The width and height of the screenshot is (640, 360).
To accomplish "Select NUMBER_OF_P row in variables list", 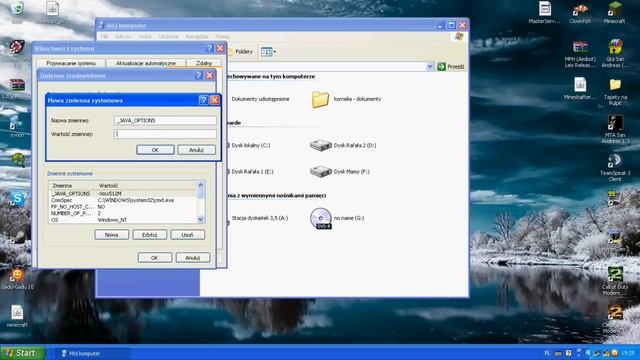I will click(123, 213).
